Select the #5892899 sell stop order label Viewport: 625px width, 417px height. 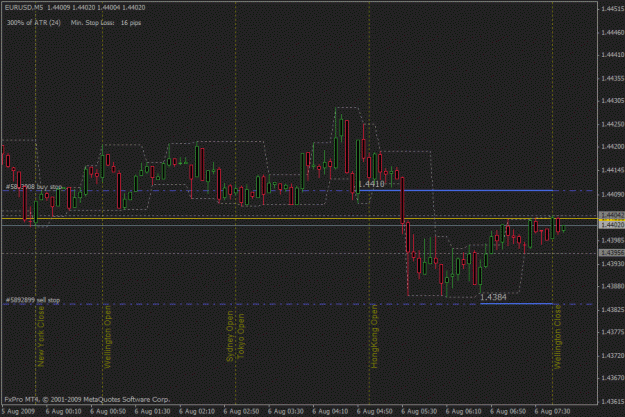click(x=33, y=300)
